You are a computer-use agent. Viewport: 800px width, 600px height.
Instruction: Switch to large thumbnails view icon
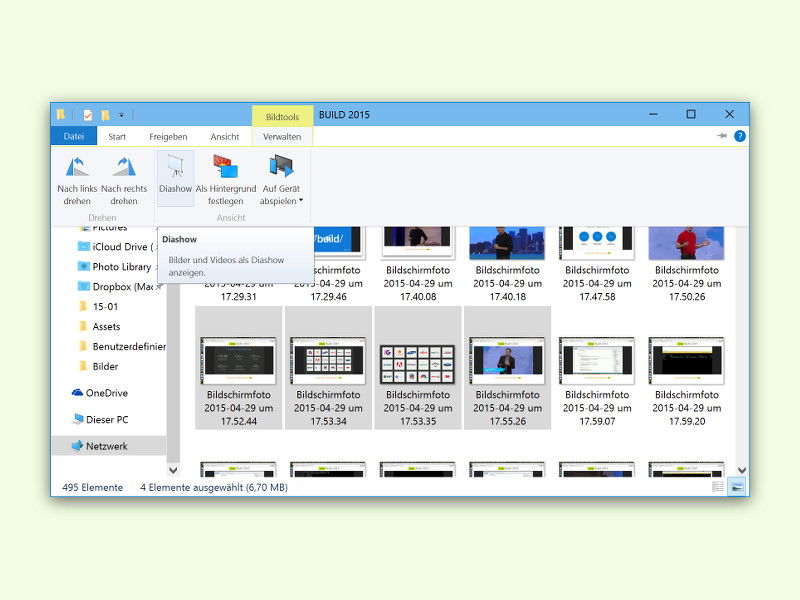click(736, 487)
